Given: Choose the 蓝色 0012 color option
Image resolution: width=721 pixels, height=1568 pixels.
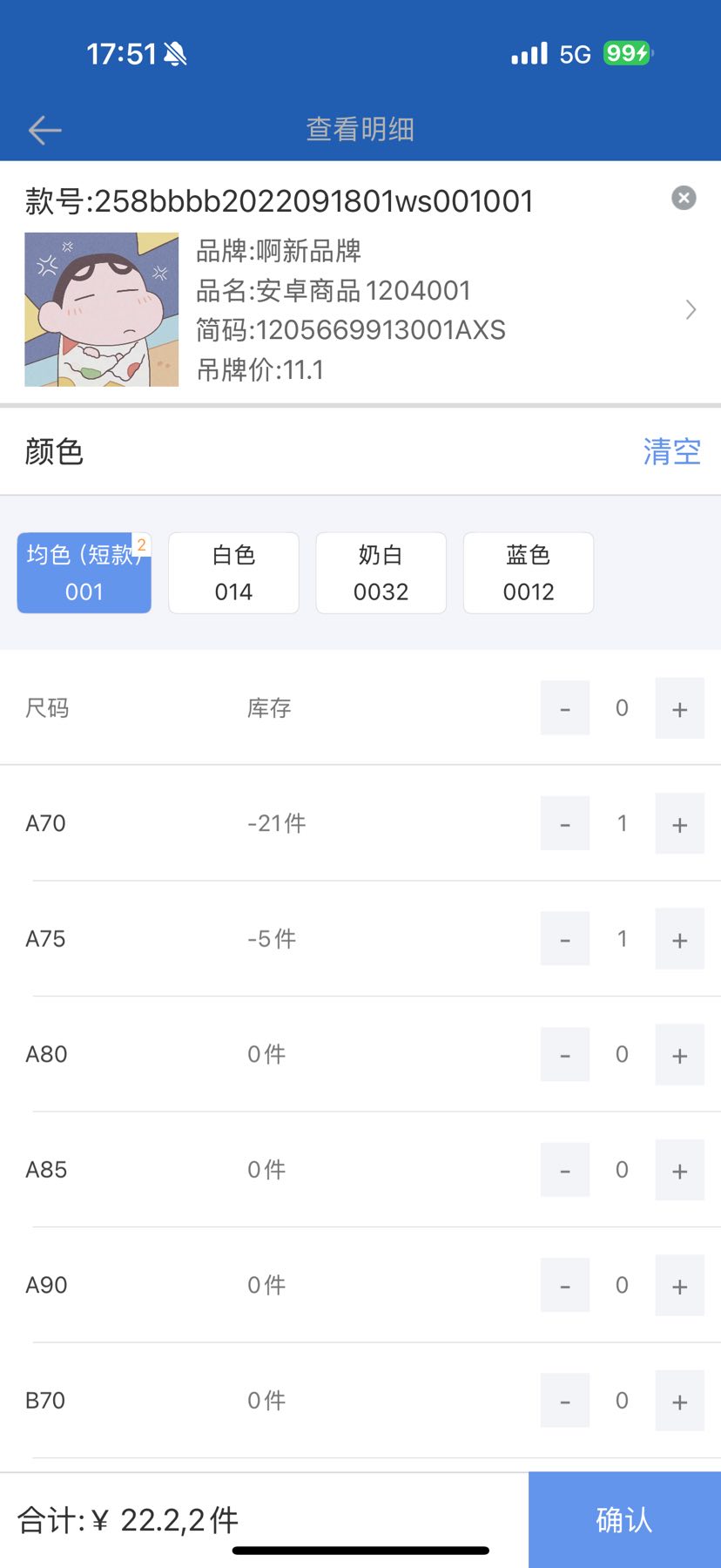Looking at the screenshot, I should pyautogui.click(x=529, y=573).
